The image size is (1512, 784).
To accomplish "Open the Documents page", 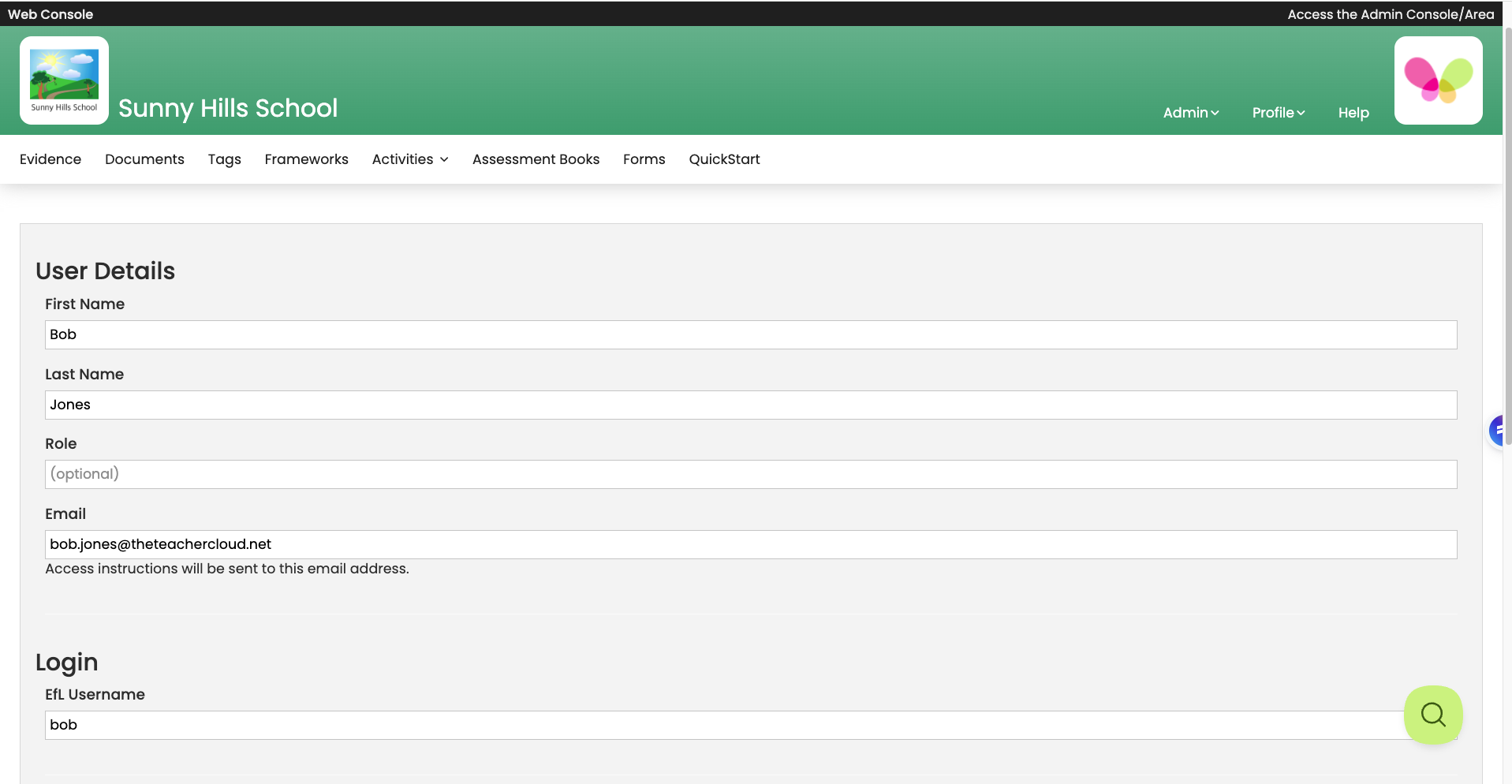I will pos(144,159).
